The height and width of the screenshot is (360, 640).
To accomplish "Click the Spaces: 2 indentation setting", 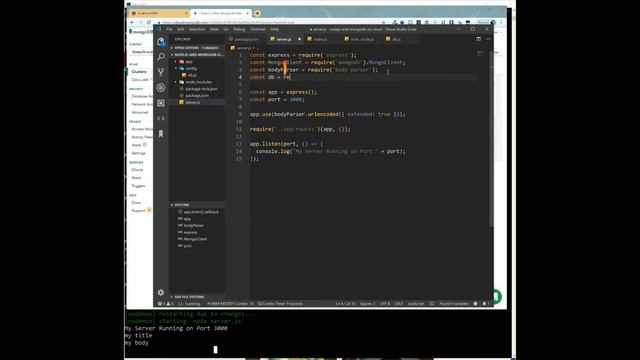I will 367,304.
